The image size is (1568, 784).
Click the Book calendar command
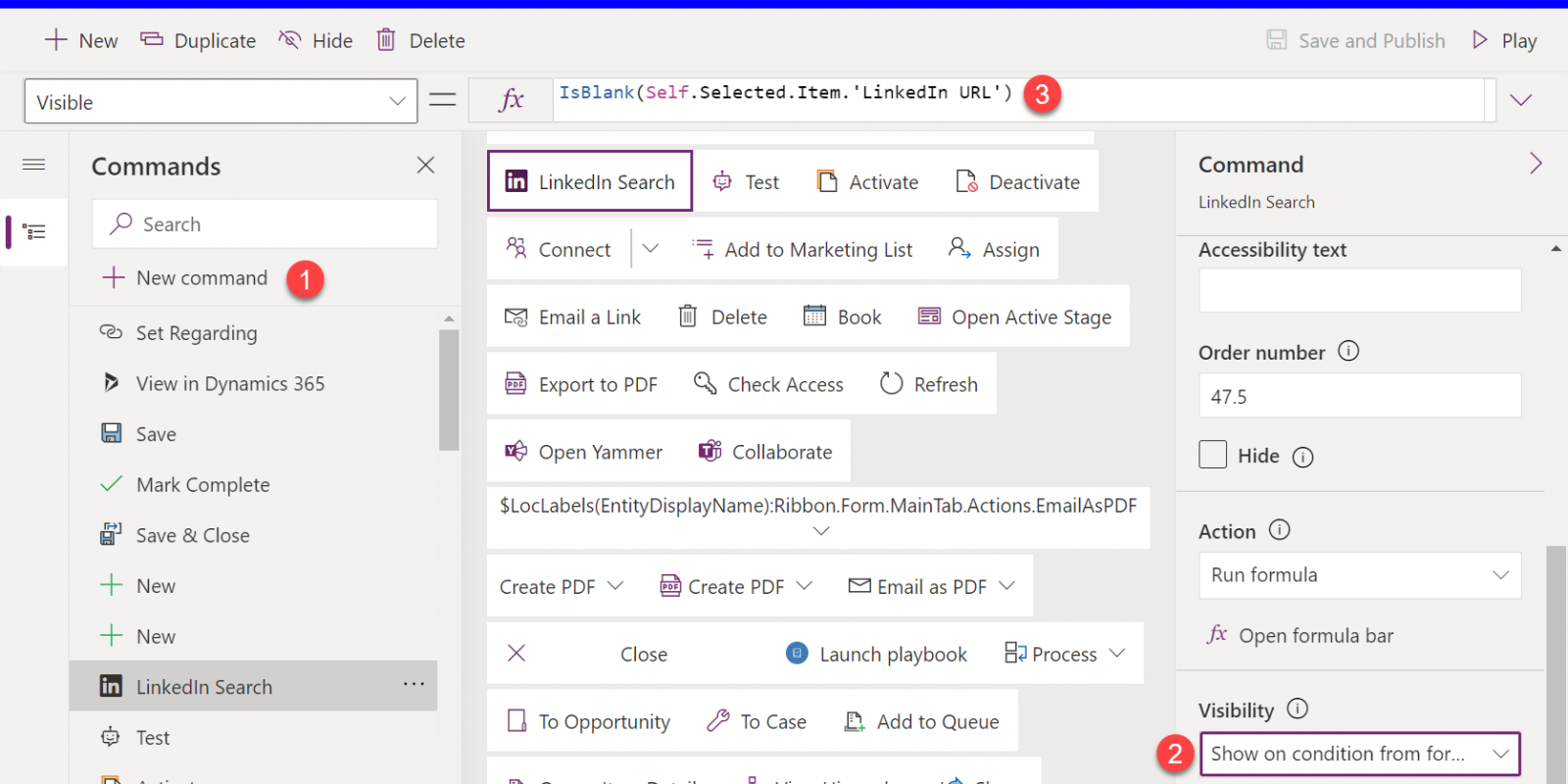point(843,318)
